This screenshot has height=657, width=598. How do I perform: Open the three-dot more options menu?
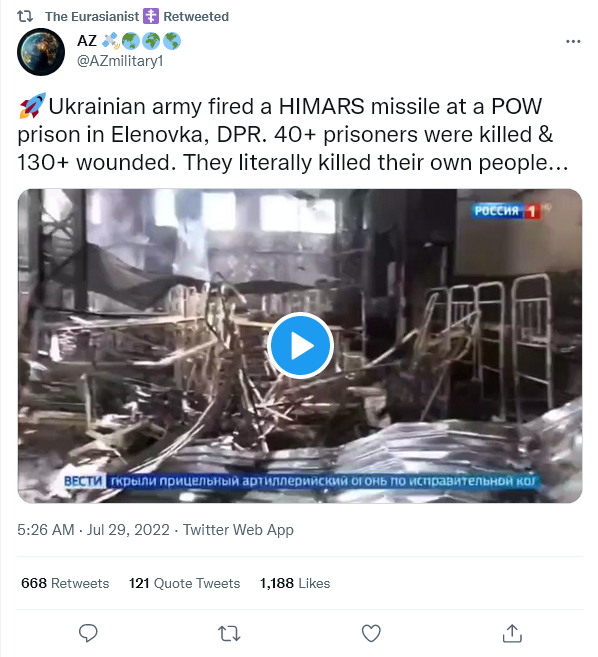573,41
